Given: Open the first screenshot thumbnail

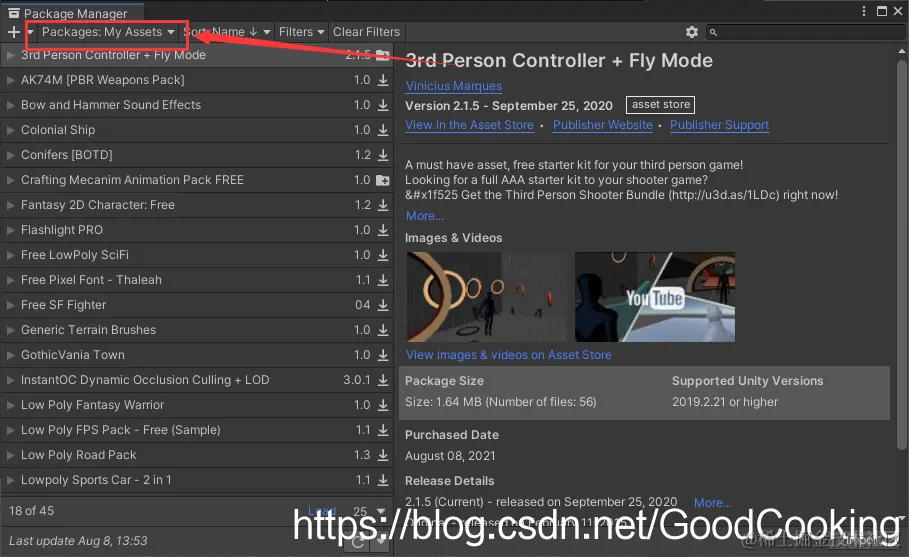Looking at the screenshot, I should point(486,297).
